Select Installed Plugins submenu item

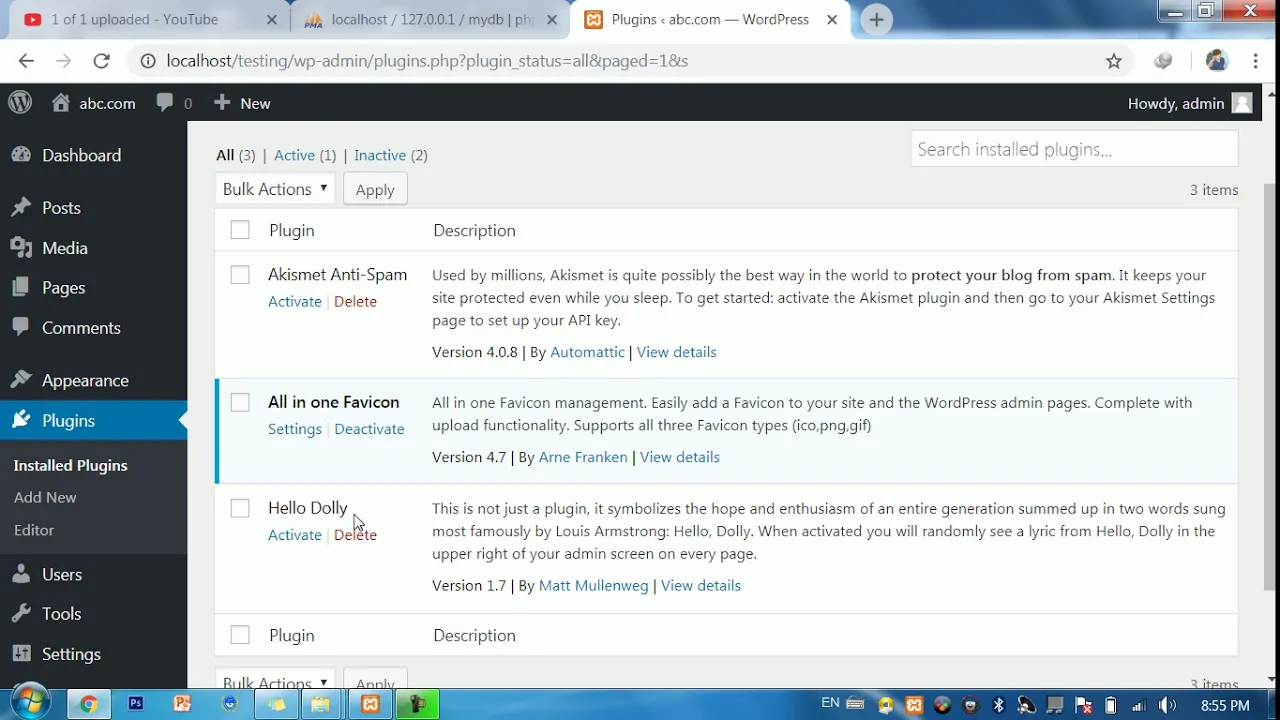[x=71, y=465]
